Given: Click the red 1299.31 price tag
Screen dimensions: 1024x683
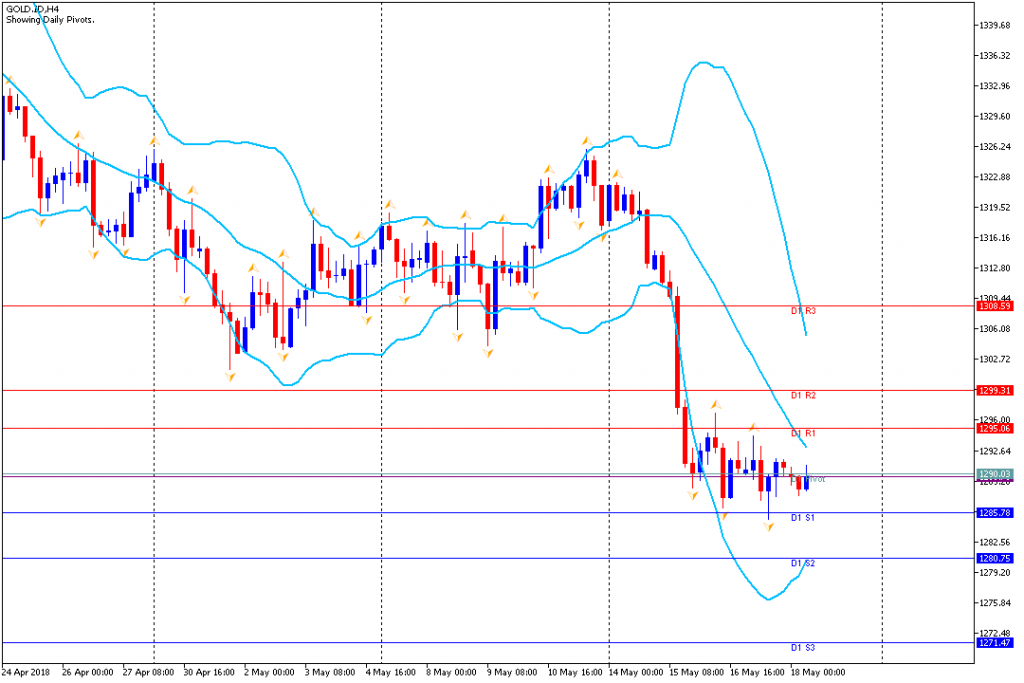Looking at the screenshot, I should tap(995, 390).
